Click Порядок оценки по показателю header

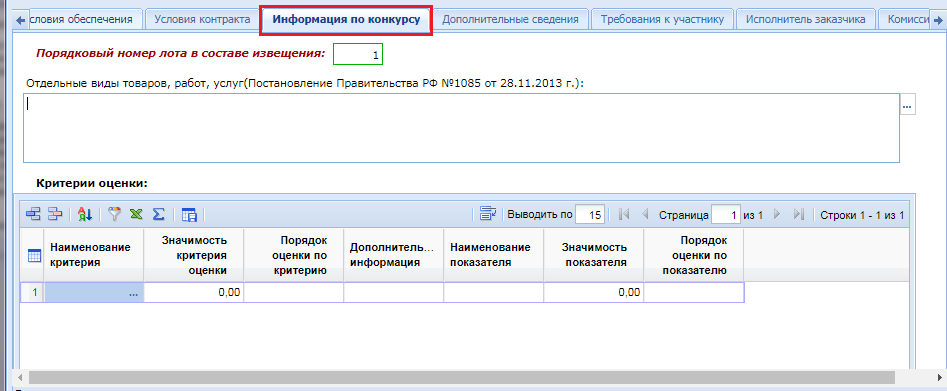pos(694,255)
